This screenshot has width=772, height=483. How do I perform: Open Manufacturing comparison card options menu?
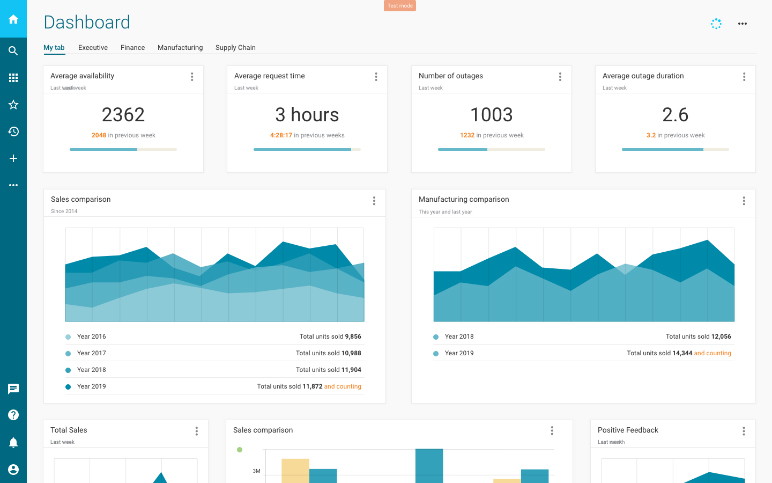coord(743,200)
